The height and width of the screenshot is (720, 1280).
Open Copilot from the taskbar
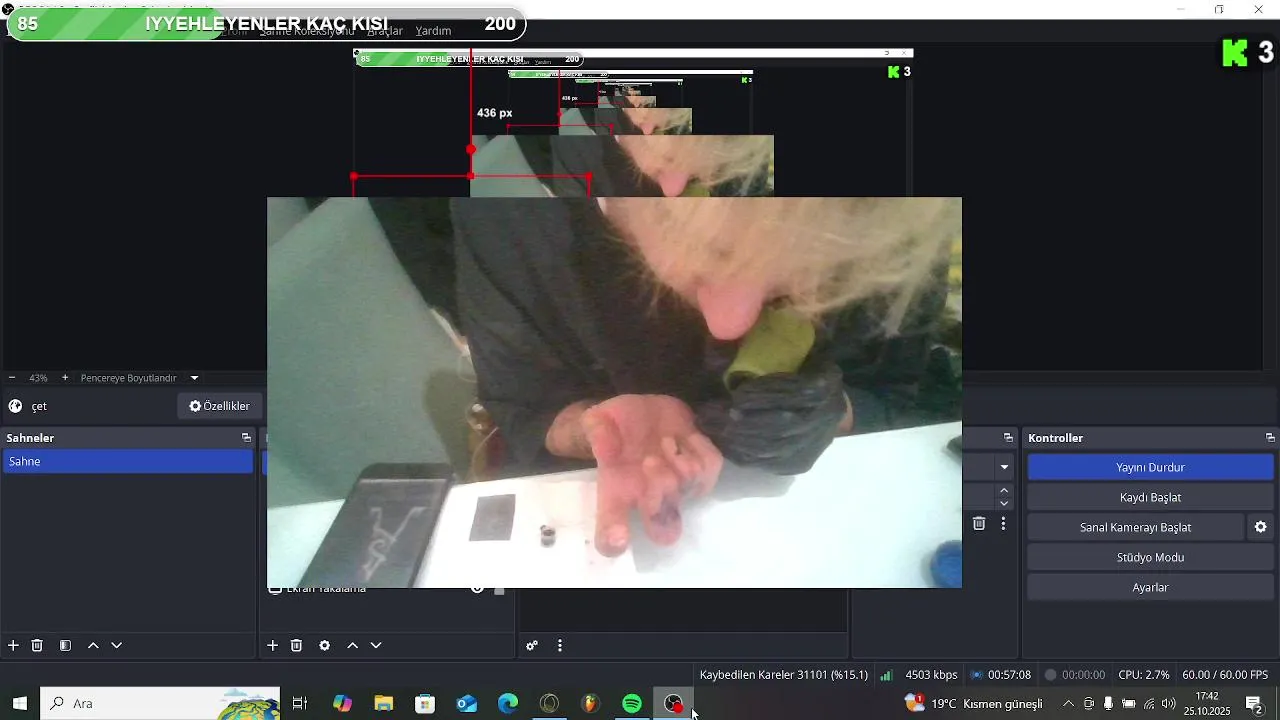(342, 704)
